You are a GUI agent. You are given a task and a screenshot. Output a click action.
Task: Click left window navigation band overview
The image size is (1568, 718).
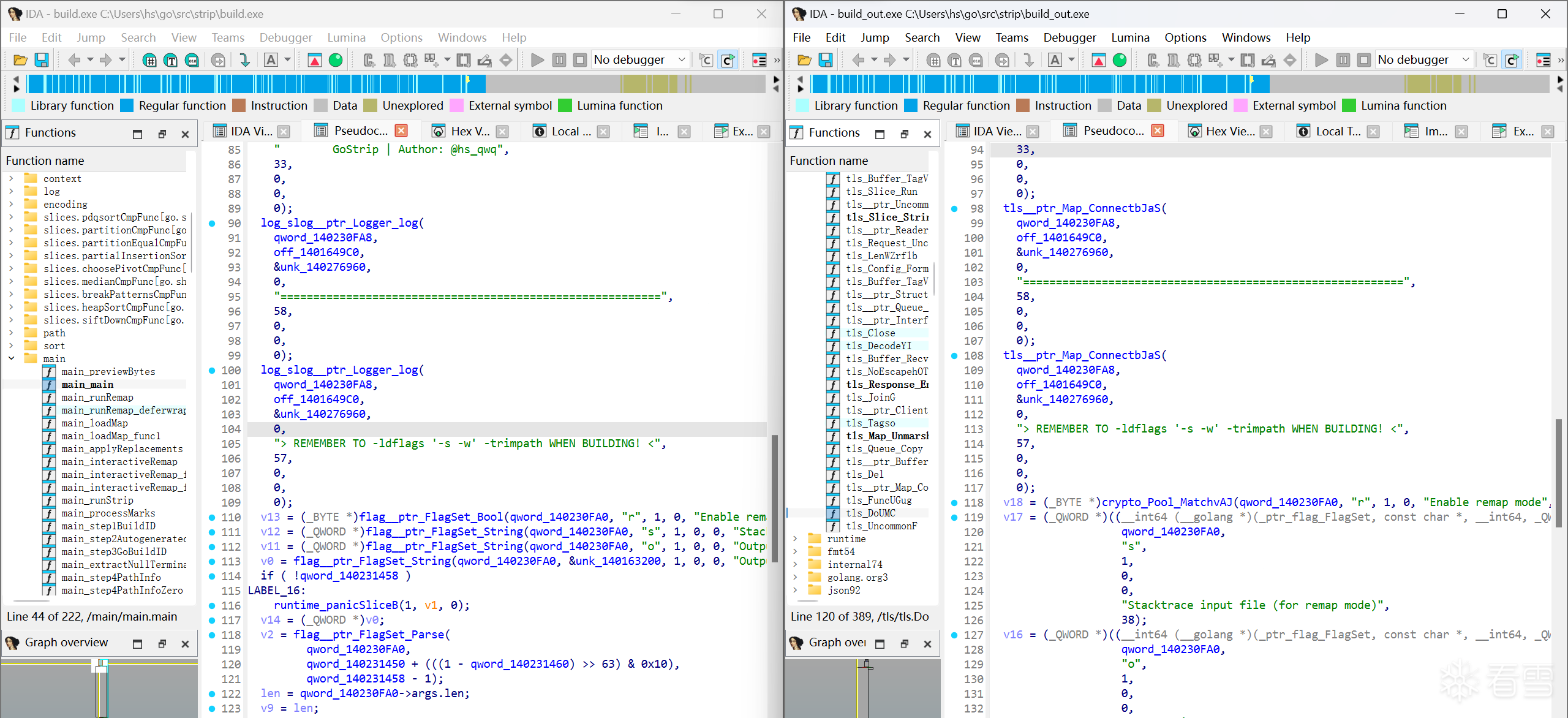click(396, 84)
